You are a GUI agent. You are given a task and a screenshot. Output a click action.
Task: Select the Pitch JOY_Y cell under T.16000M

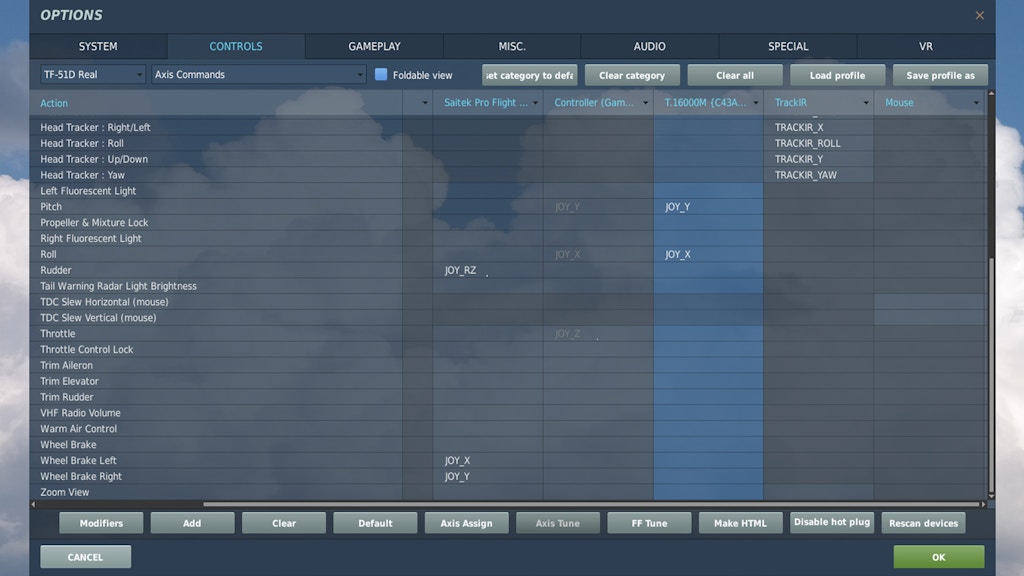pyautogui.click(x=707, y=207)
